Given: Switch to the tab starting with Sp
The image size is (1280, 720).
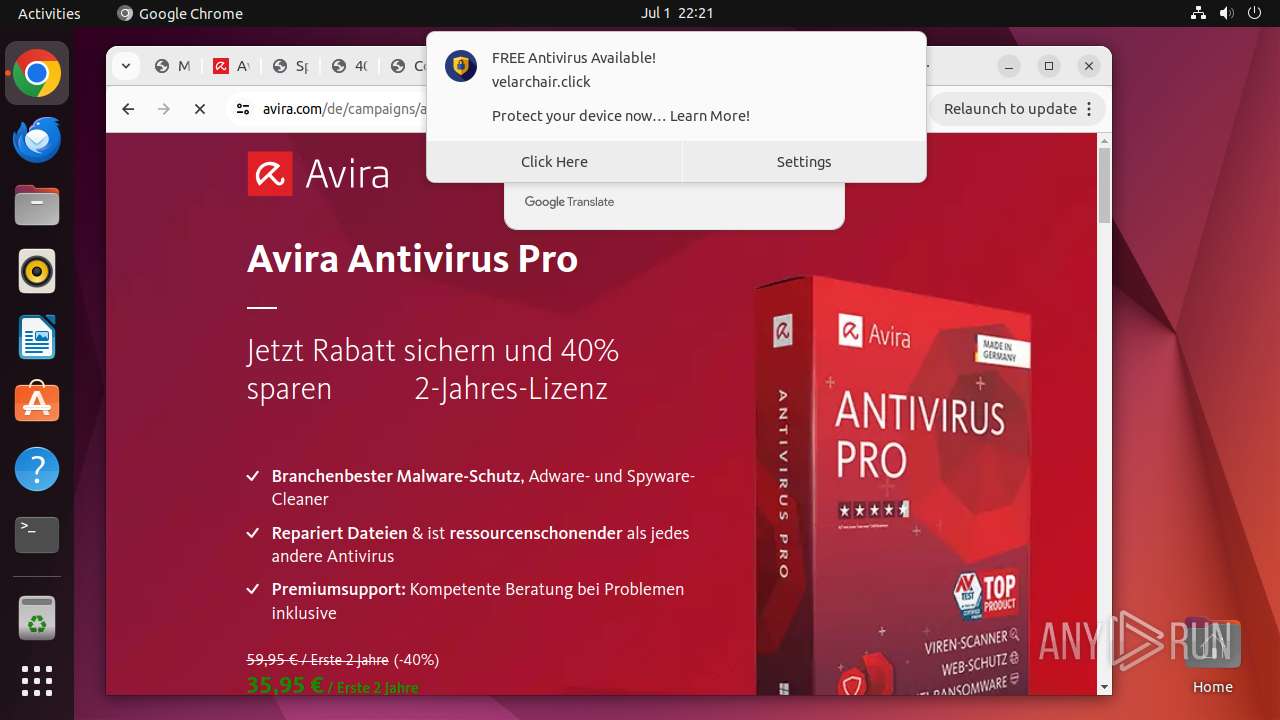Looking at the screenshot, I should tap(290, 66).
